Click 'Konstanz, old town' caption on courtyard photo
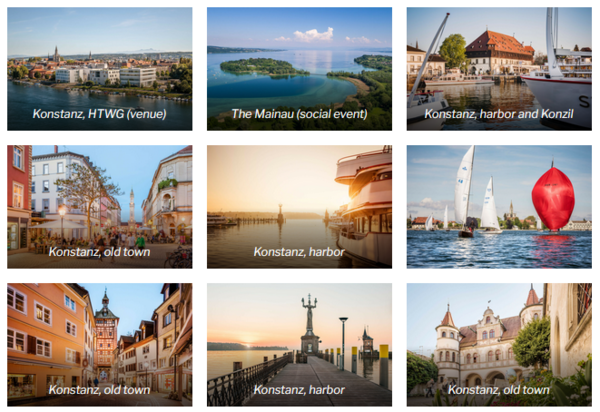 click(x=499, y=390)
